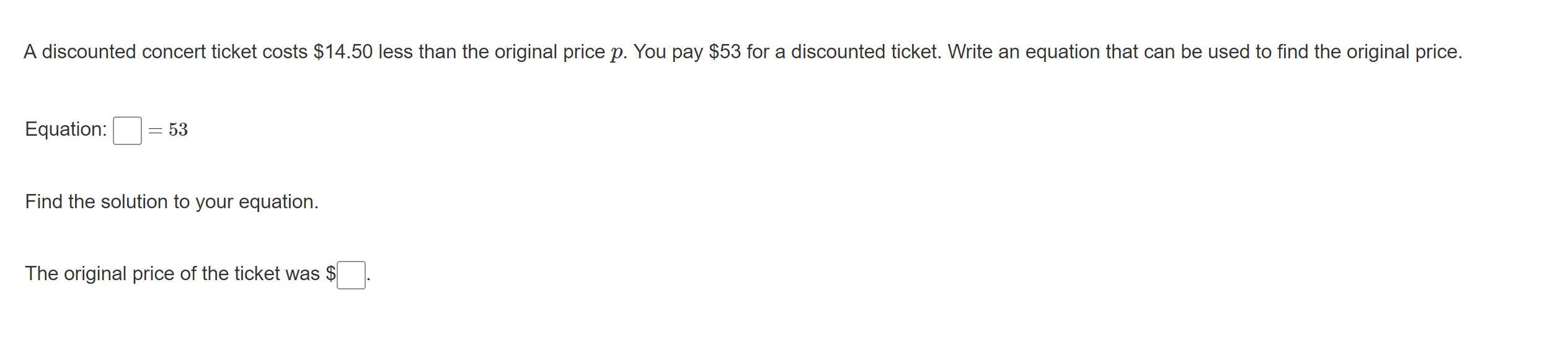Image resolution: width=1568 pixels, height=357 pixels.
Task: Click the Equation answer input box
Action: 127,131
